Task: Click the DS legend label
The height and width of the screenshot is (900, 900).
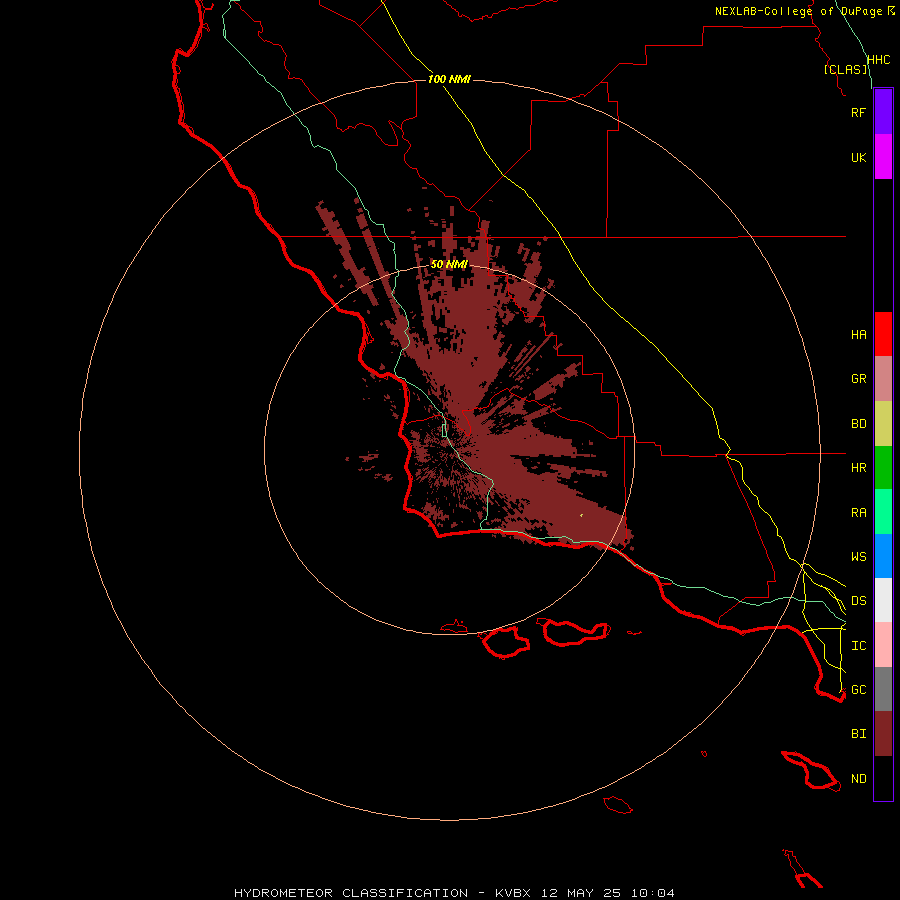Action: click(x=858, y=601)
